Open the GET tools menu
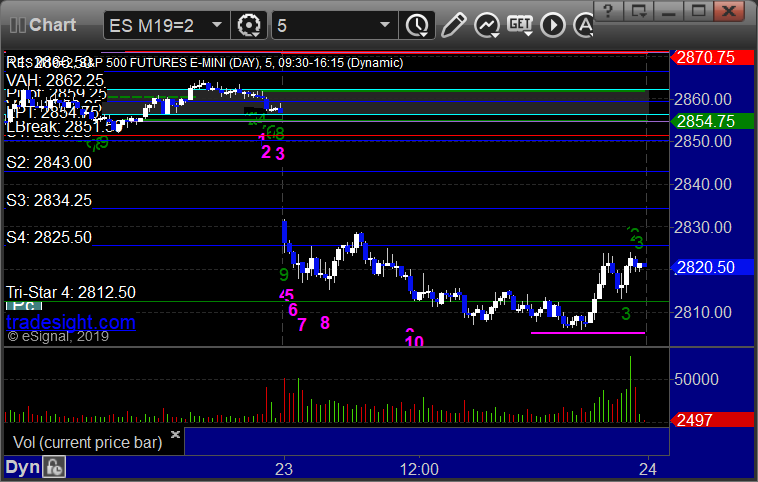 point(520,25)
